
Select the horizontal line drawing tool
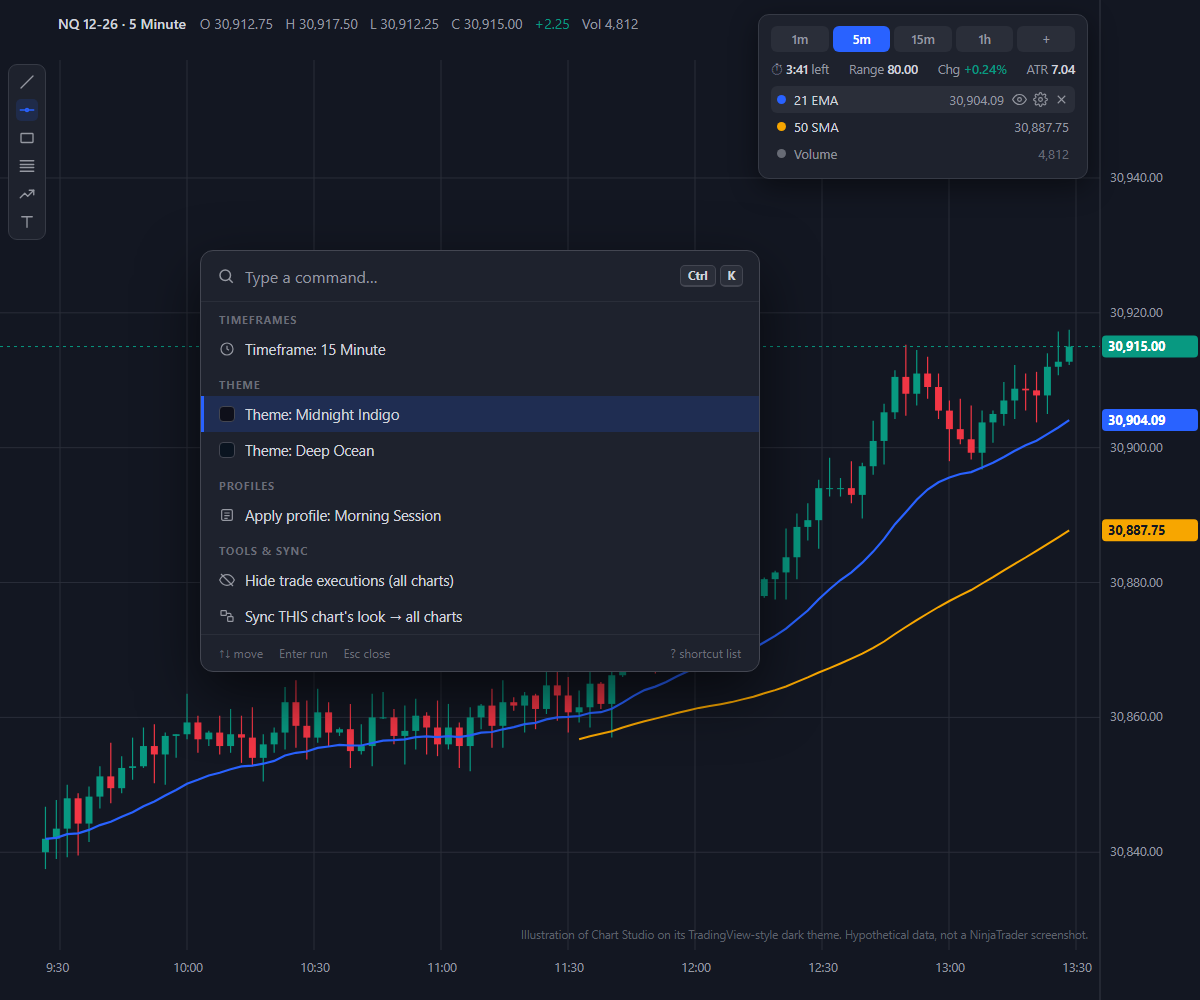27,110
